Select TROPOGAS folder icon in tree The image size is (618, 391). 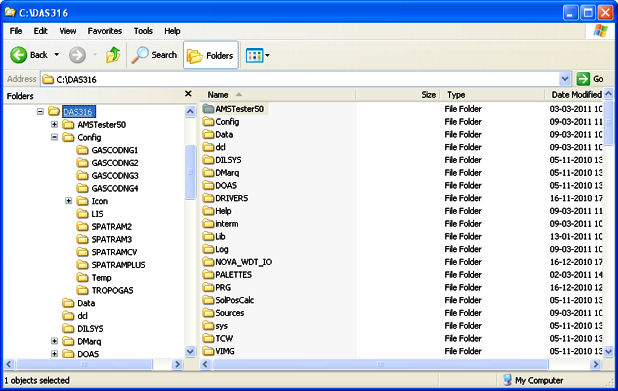point(82,290)
